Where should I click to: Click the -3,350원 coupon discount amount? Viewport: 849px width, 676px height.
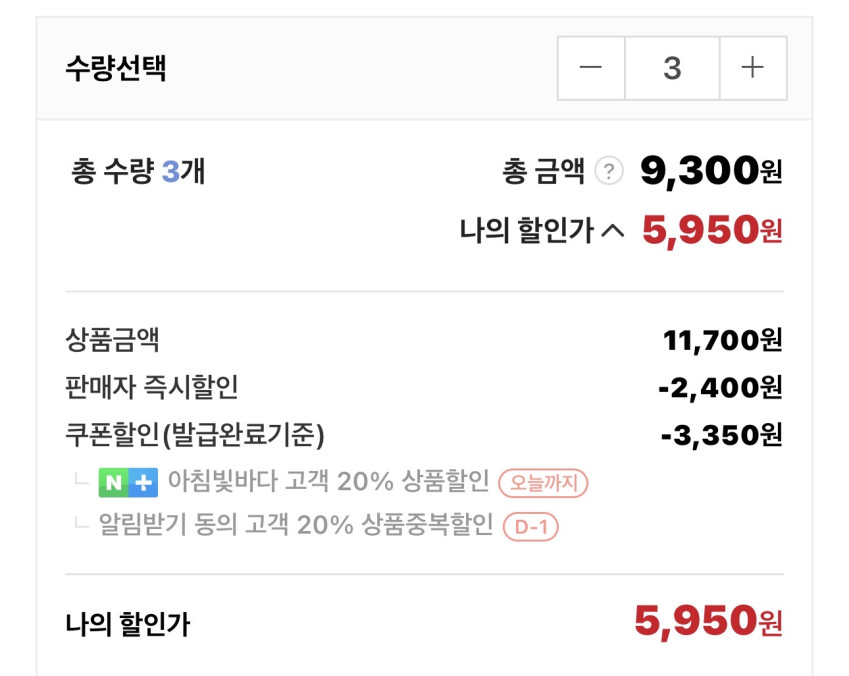[721, 435]
